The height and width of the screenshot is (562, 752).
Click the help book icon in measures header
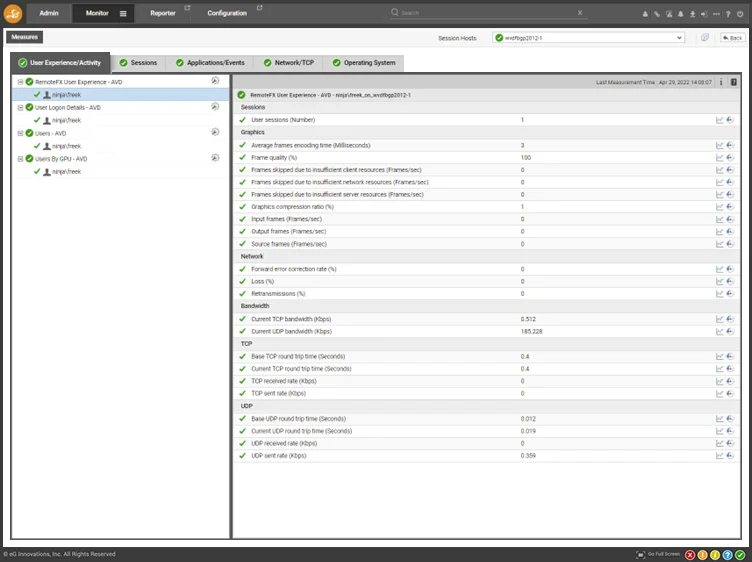pyautogui.click(x=733, y=82)
